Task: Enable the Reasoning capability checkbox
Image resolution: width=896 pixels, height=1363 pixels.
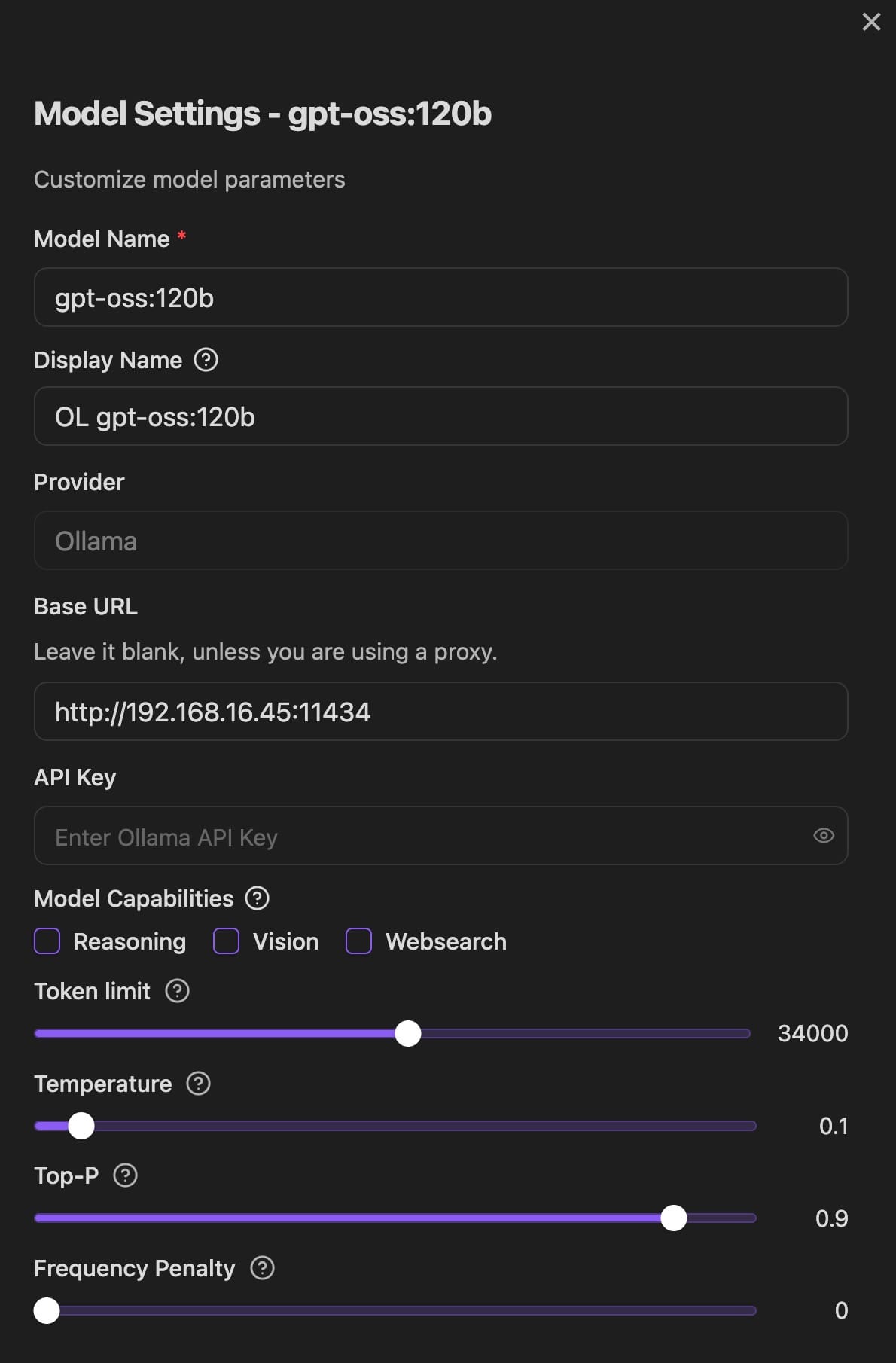Action: tap(47, 941)
